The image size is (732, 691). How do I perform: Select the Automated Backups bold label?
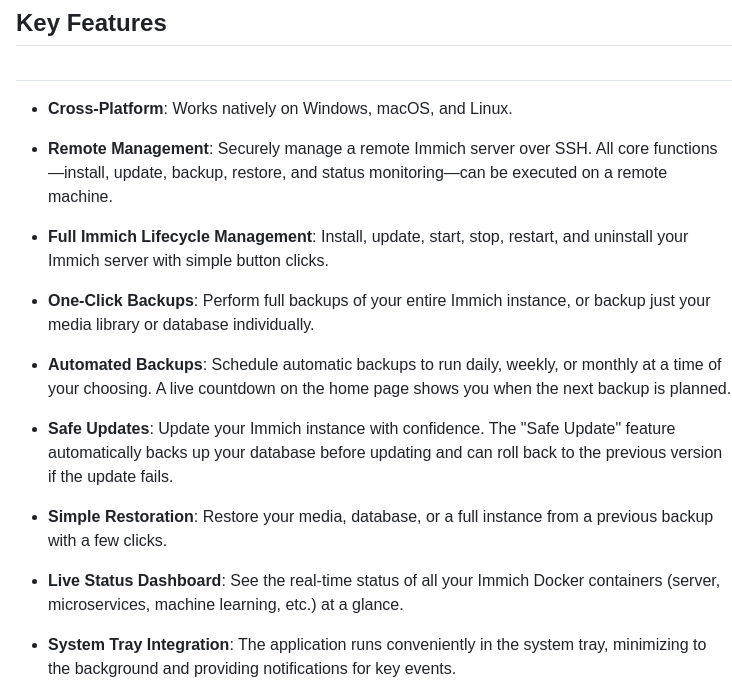pos(125,364)
